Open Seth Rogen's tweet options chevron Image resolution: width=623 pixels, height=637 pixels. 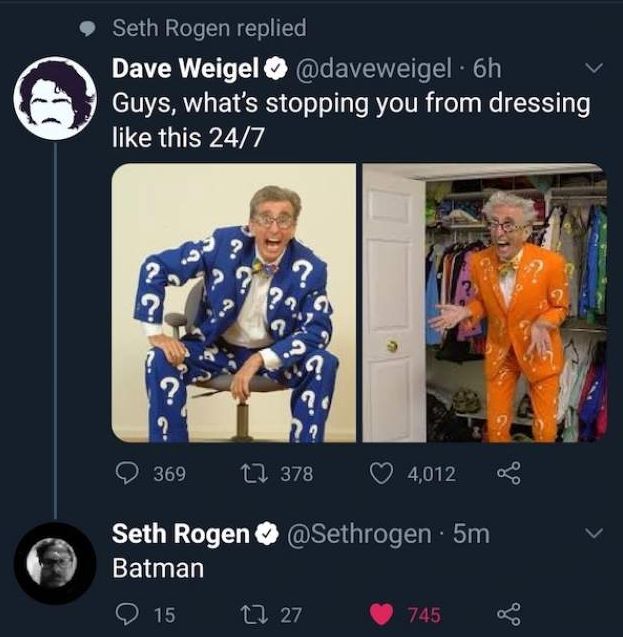click(594, 535)
